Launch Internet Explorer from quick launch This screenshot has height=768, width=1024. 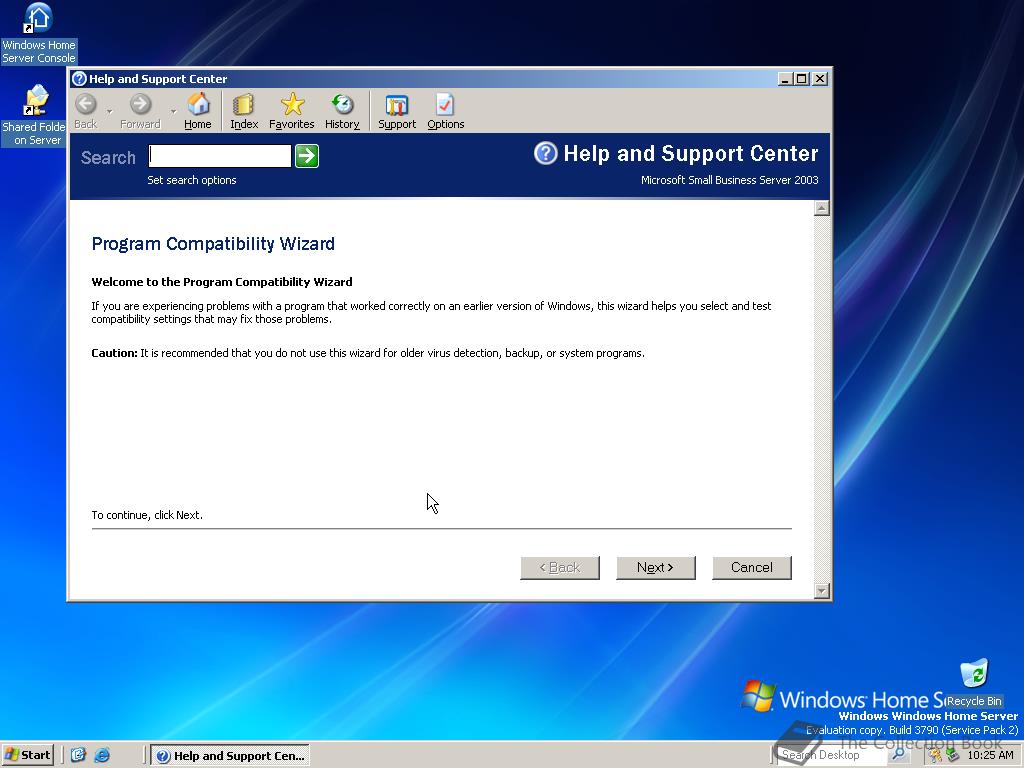click(102, 755)
